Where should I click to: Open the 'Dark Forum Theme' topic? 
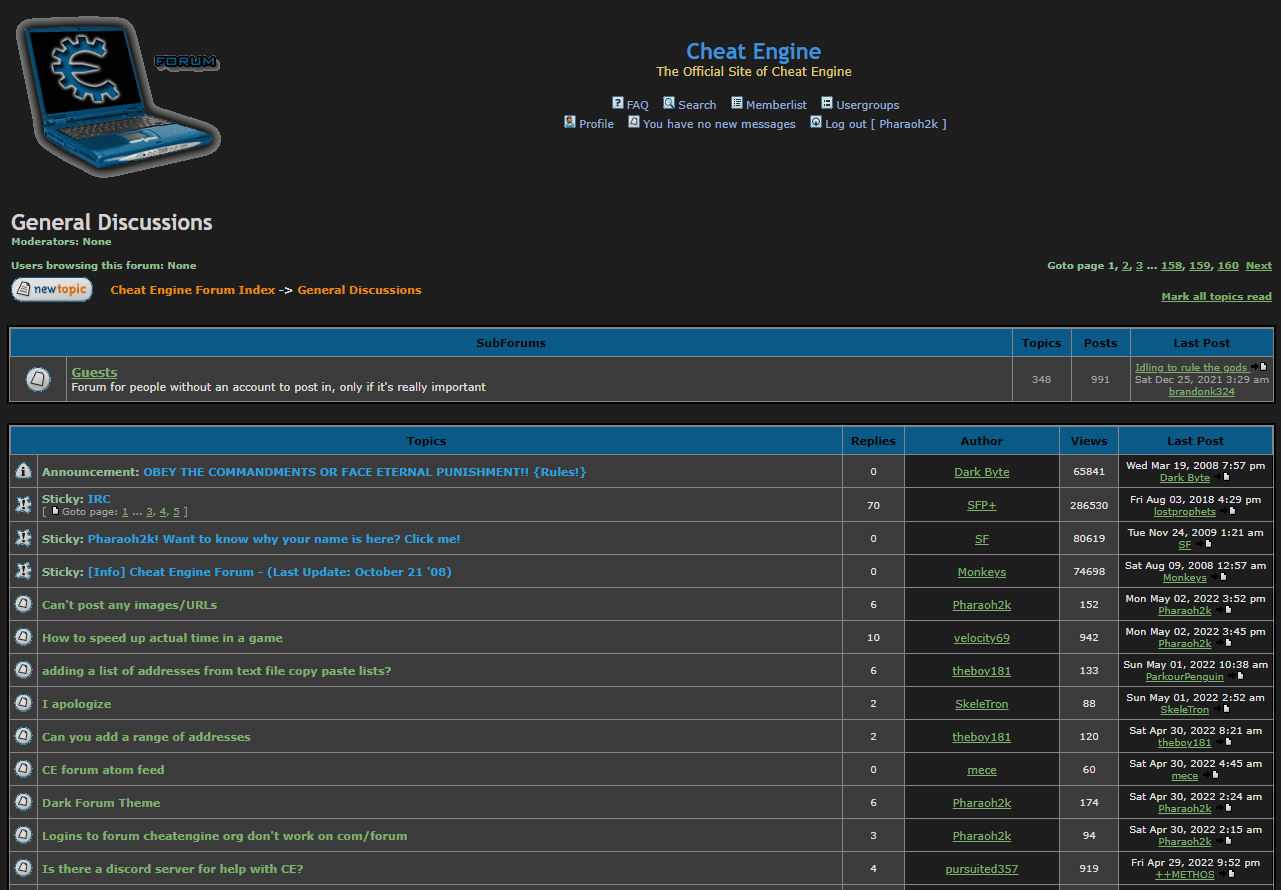(x=101, y=803)
